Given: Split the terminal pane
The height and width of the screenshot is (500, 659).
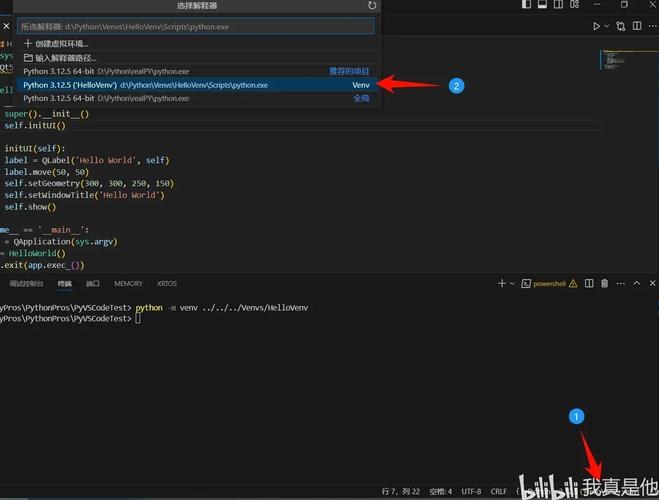Looking at the screenshot, I should point(589,284).
